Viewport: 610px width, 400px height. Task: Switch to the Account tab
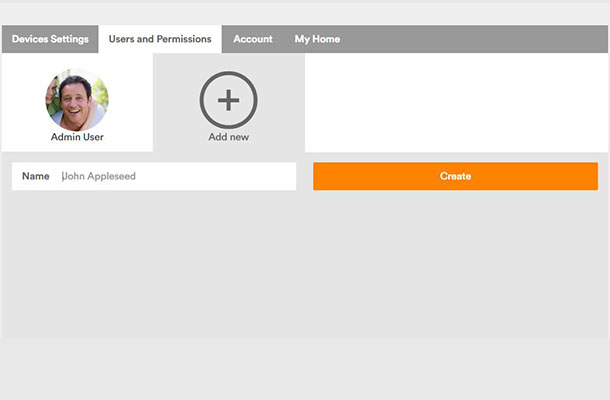tap(253, 39)
